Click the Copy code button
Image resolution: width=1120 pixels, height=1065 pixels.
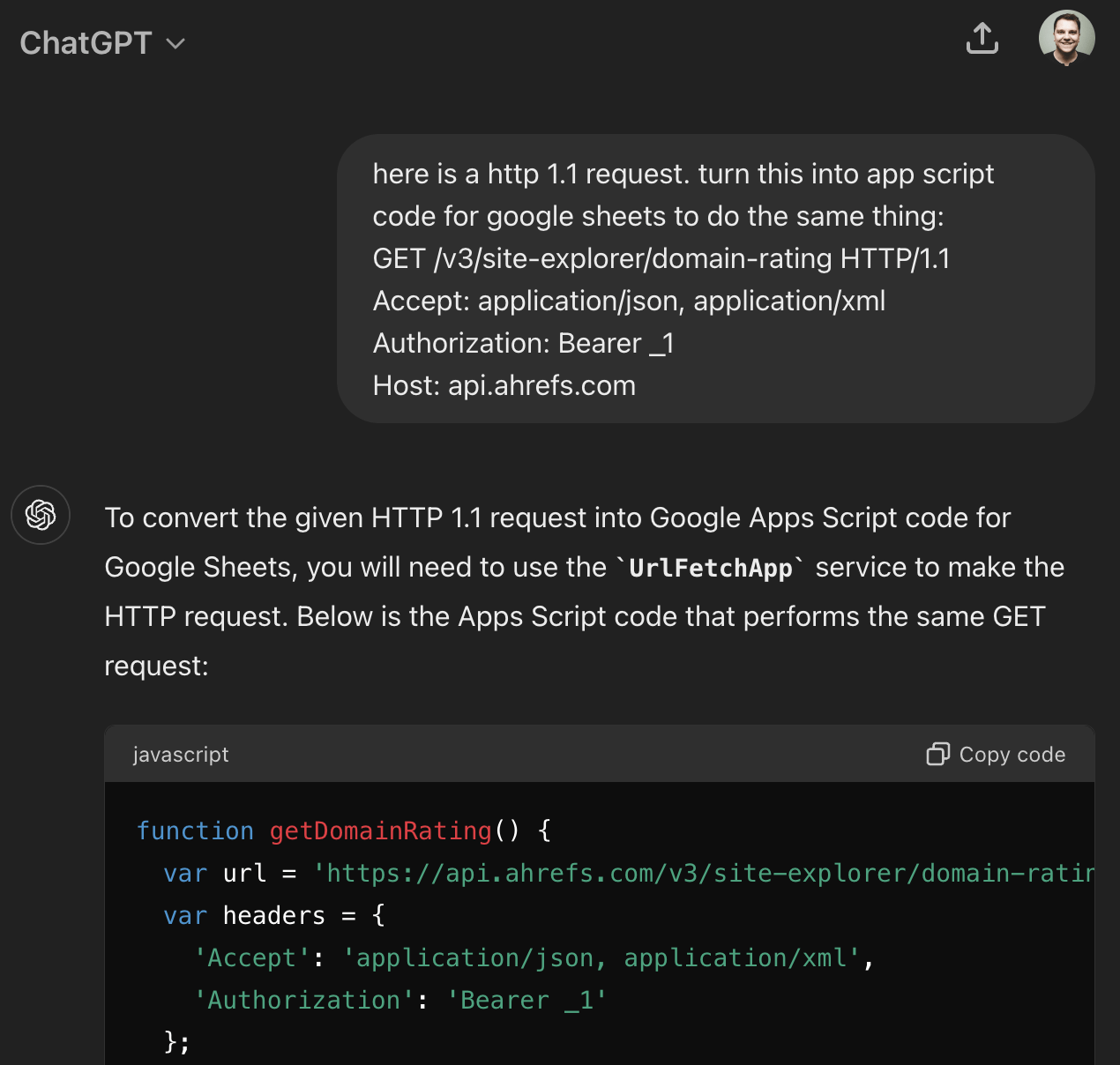[996, 754]
